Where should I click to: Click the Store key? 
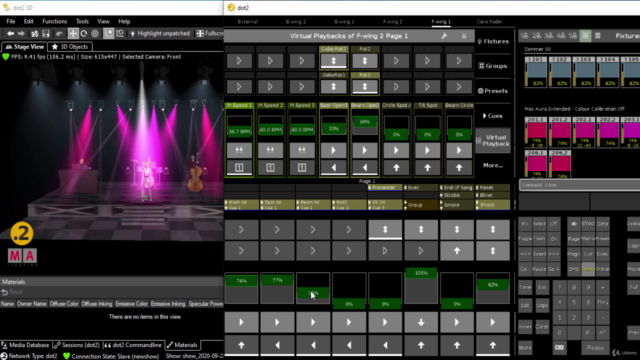525,348
